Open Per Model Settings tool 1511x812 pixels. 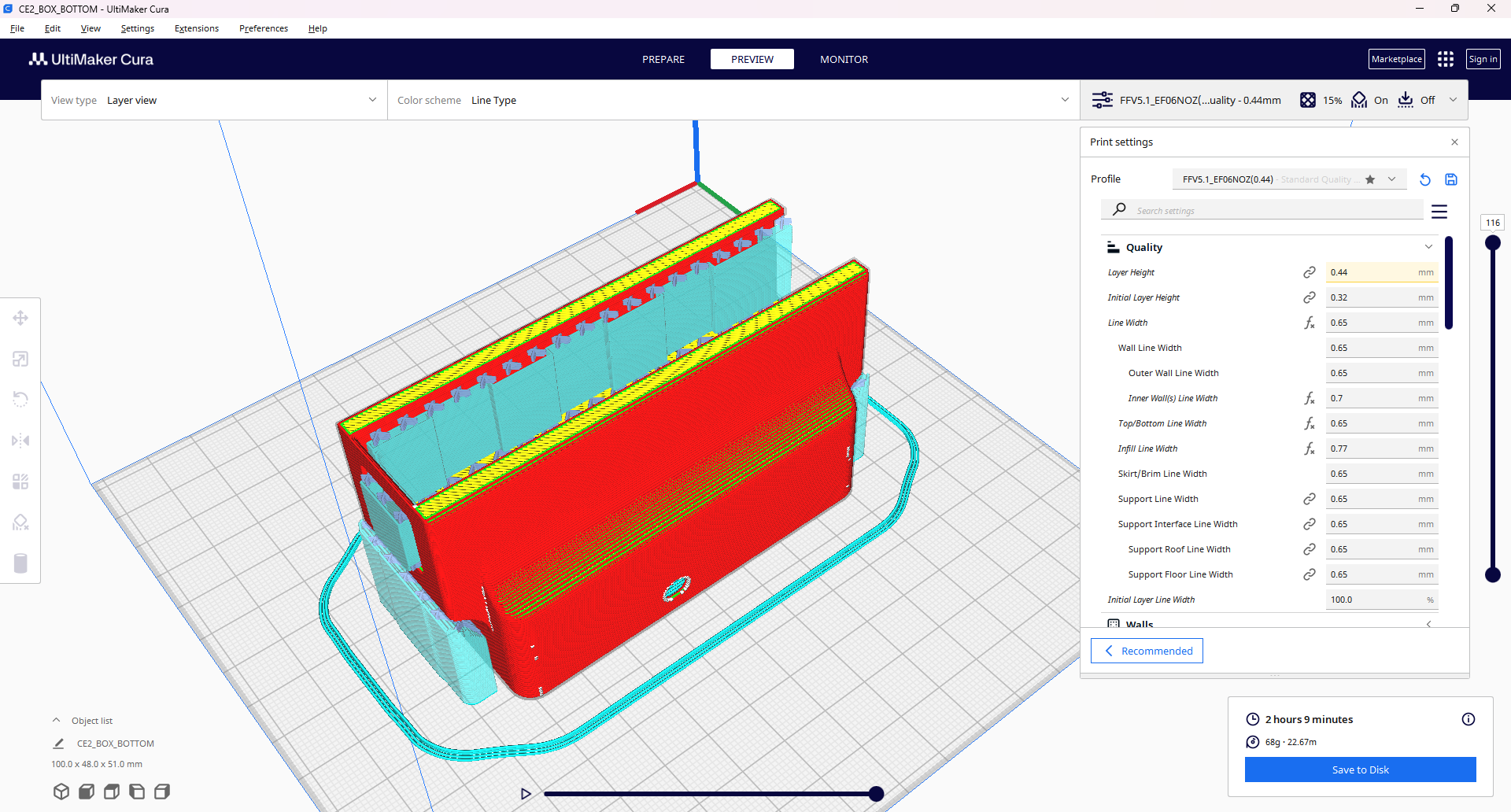20,482
